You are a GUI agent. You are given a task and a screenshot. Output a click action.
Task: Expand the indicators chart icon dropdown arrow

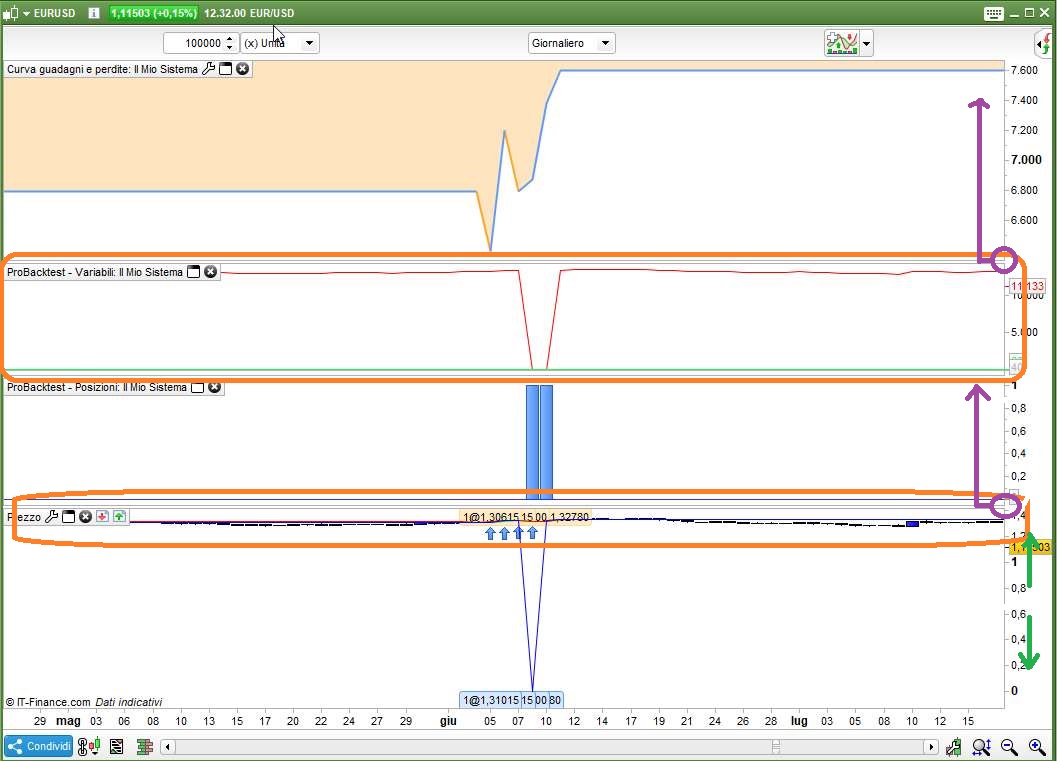coord(866,43)
